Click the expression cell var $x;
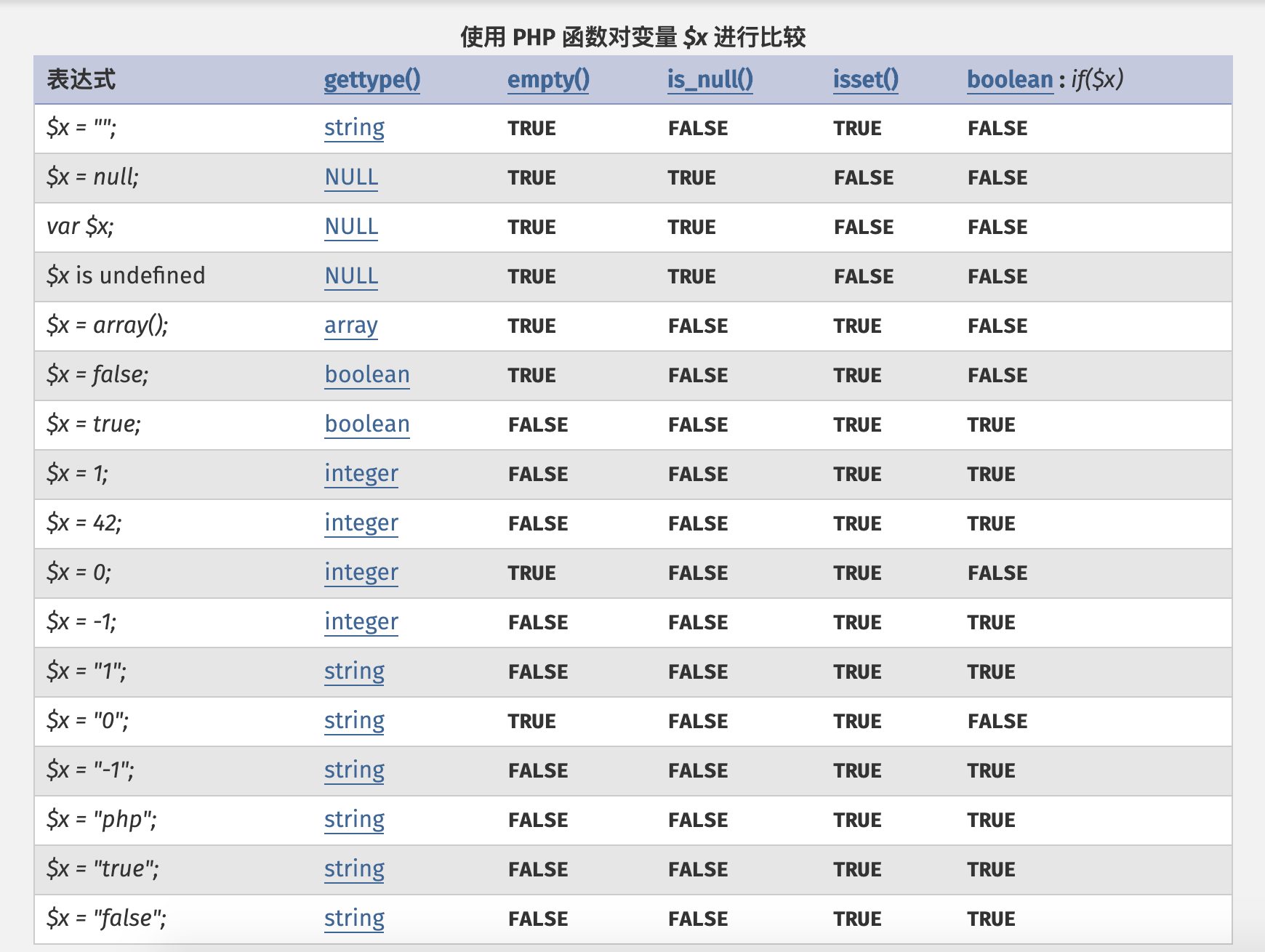1265x952 pixels. [x=80, y=227]
